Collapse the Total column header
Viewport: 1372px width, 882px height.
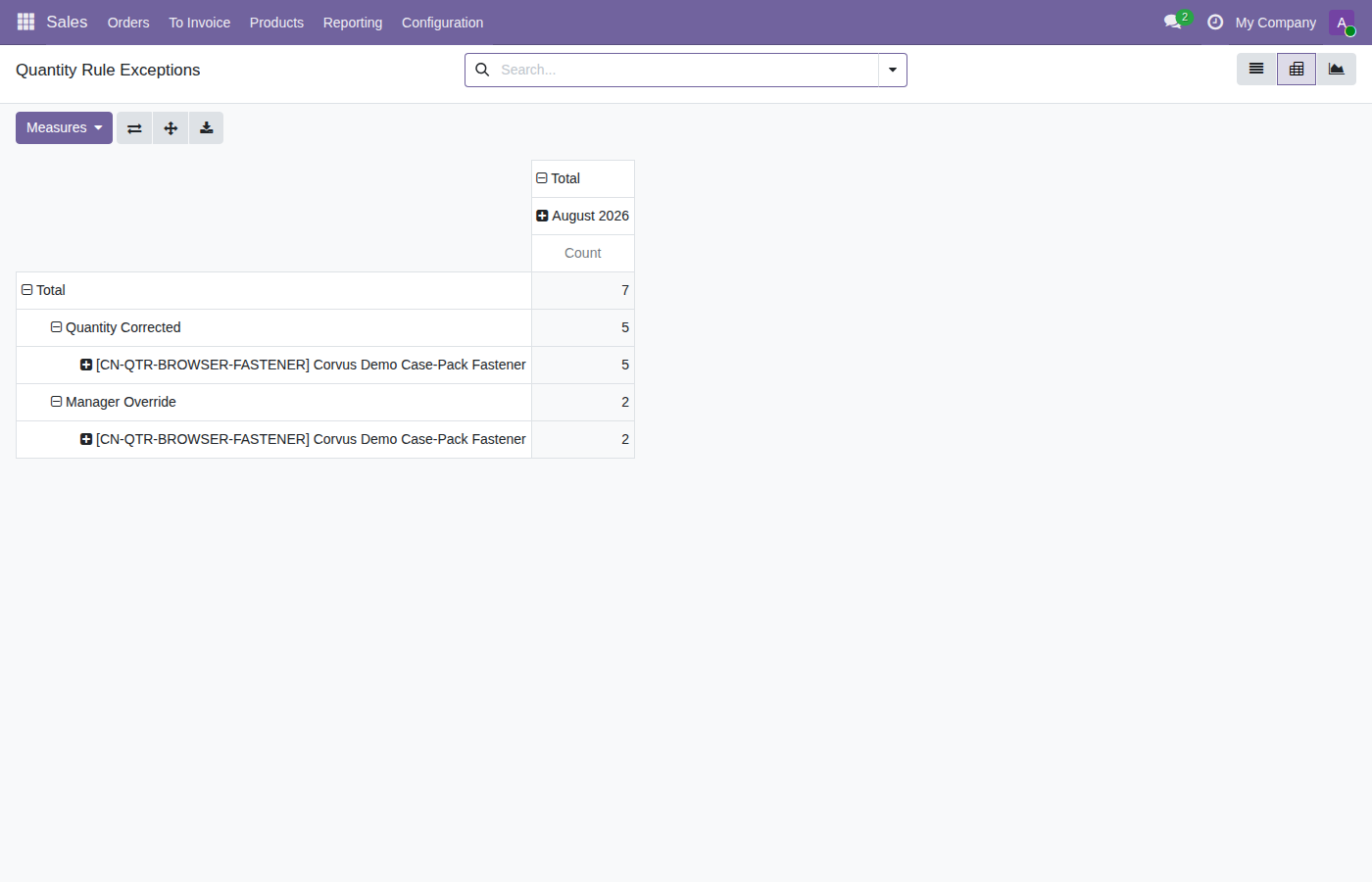pos(583,178)
